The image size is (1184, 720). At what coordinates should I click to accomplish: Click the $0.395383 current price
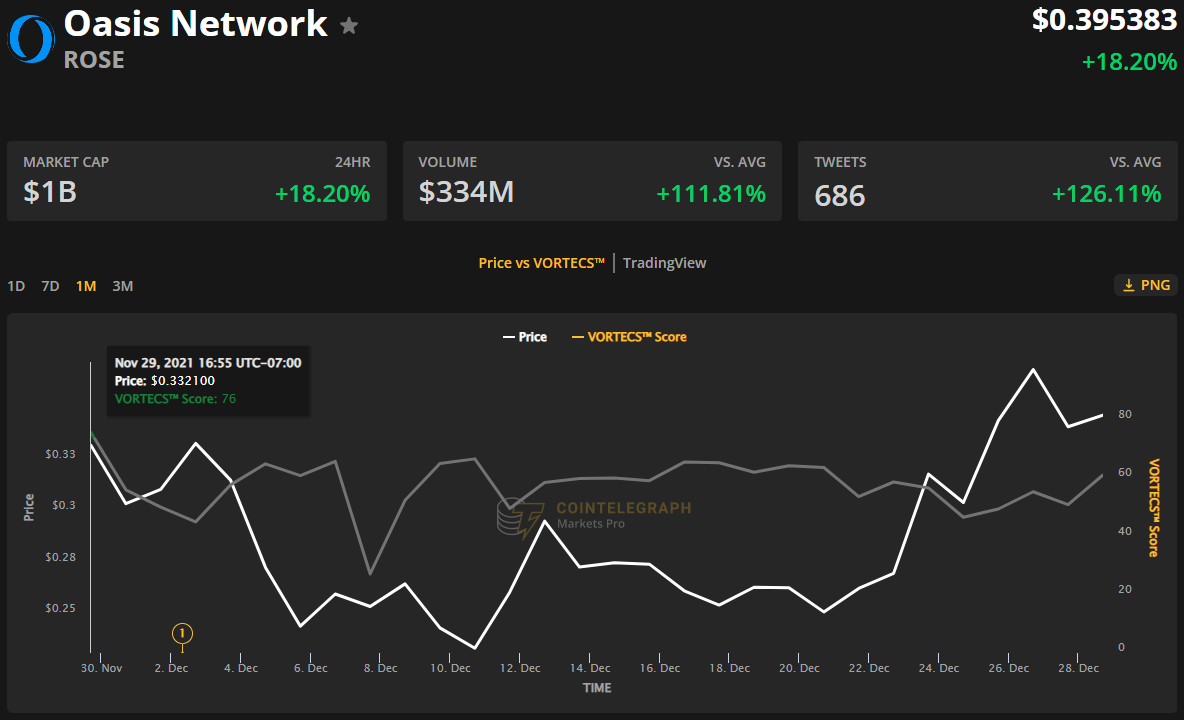coord(1104,19)
